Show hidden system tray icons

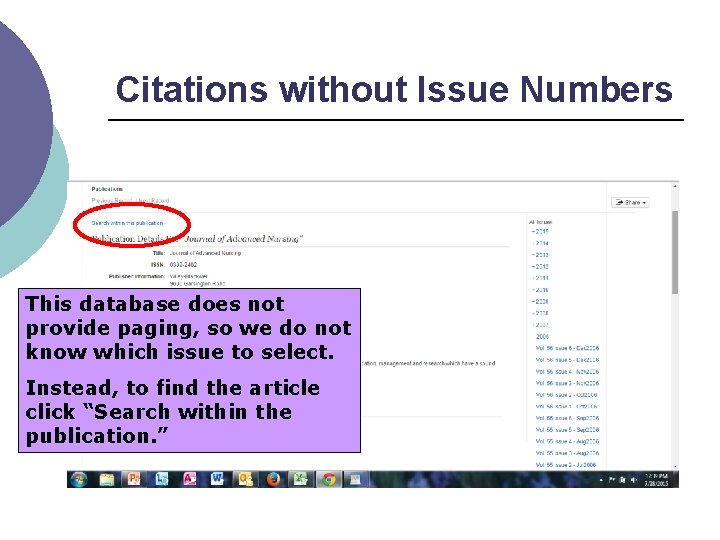[601, 480]
